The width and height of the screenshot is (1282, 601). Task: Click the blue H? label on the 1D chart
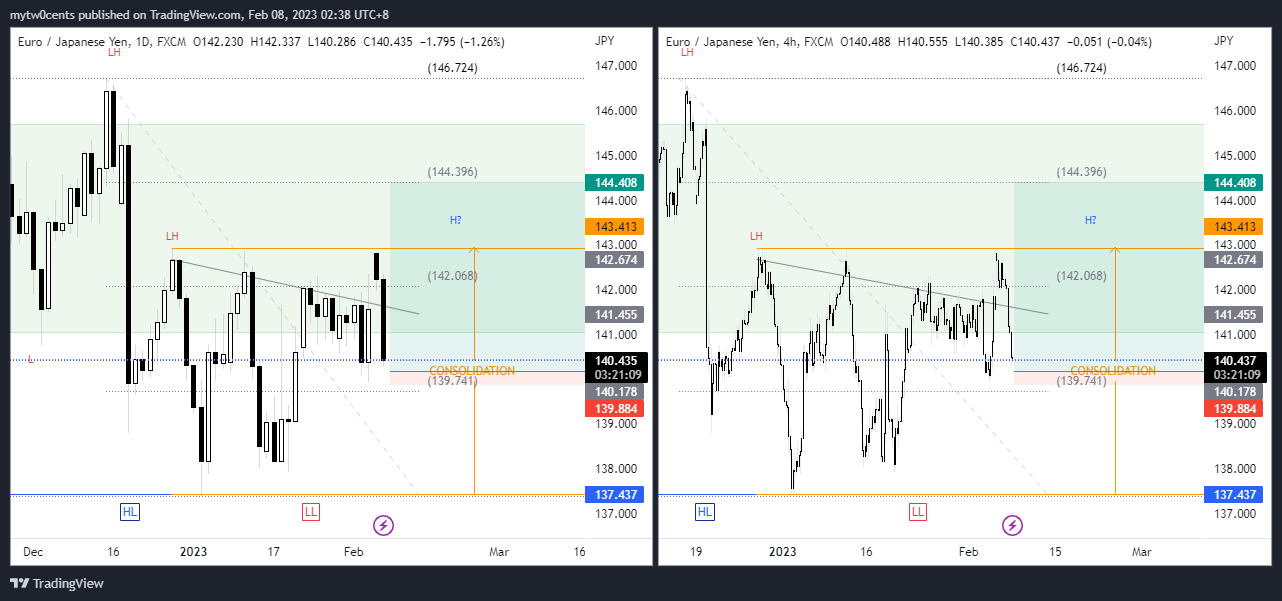point(455,219)
